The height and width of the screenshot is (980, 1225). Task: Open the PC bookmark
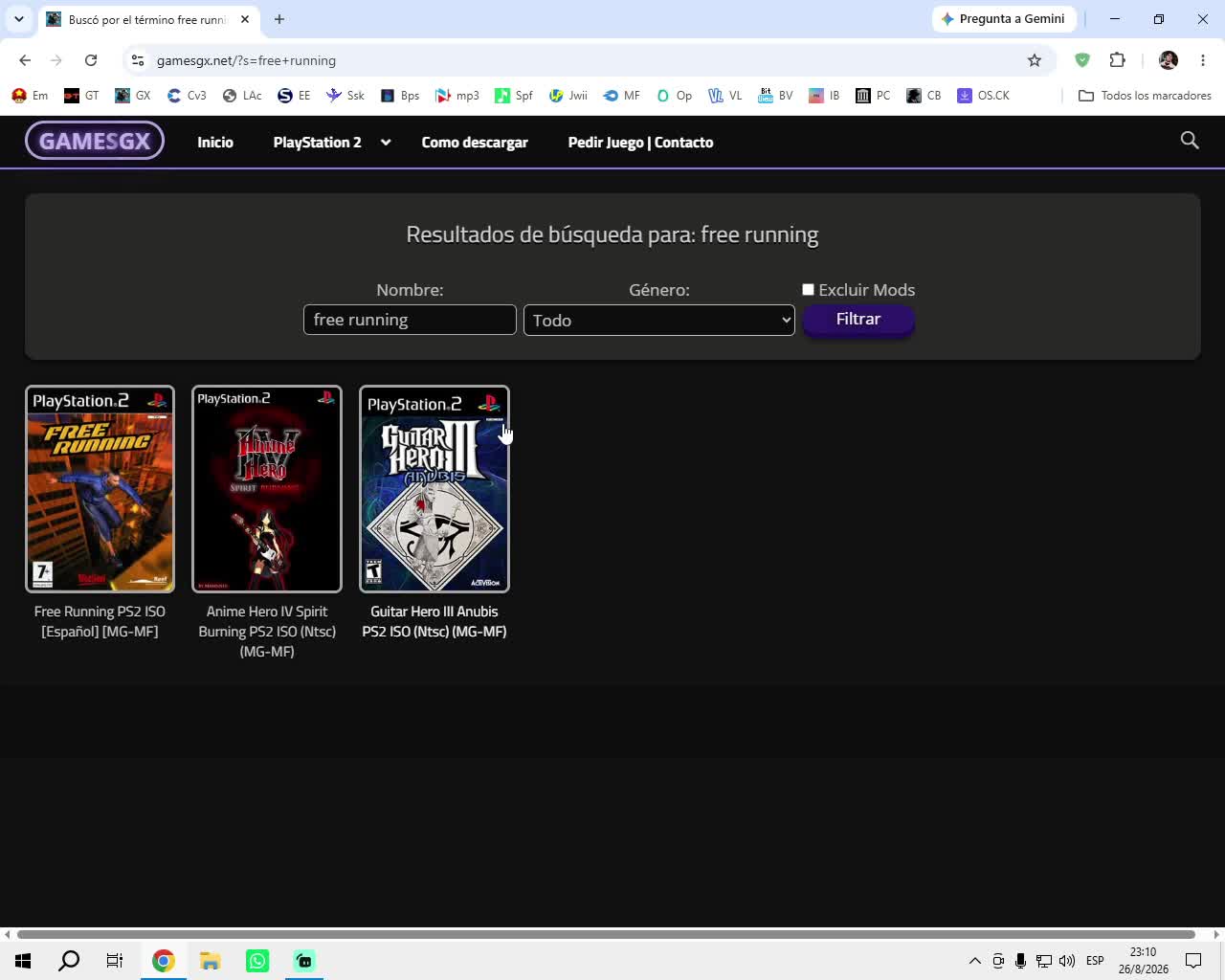(873, 96)
